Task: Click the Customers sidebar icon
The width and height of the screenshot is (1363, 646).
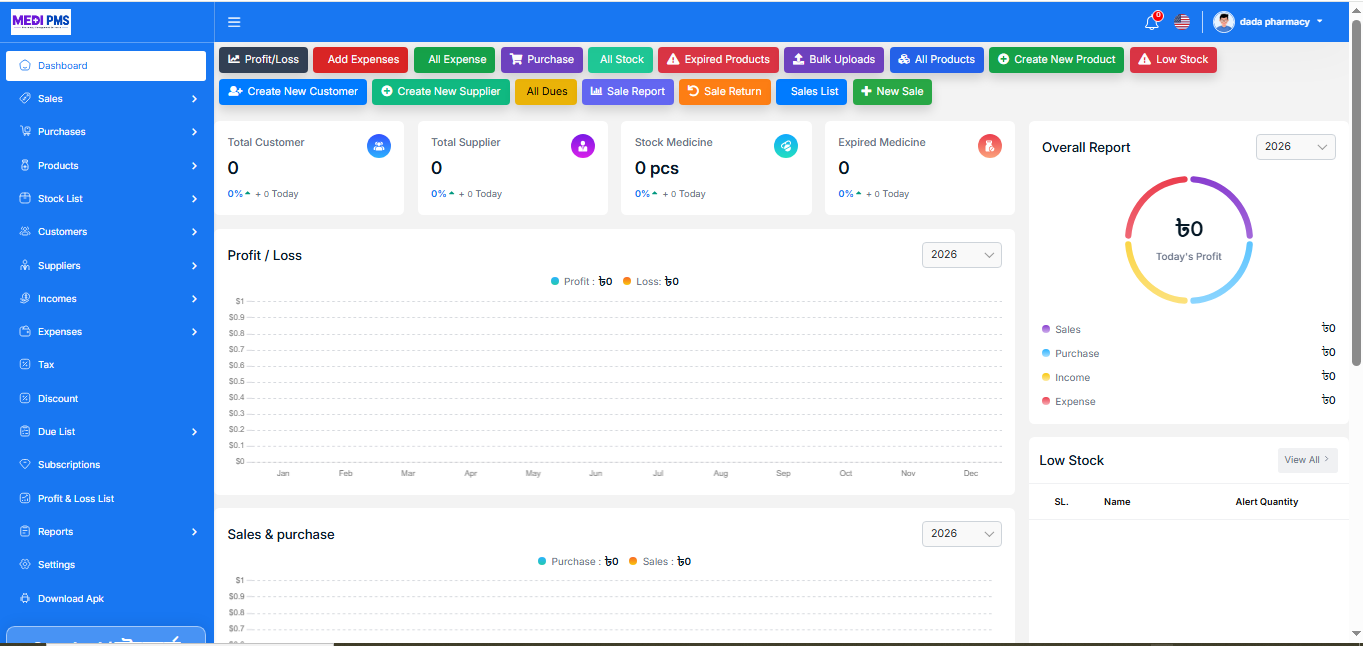Action: [25, 232]
